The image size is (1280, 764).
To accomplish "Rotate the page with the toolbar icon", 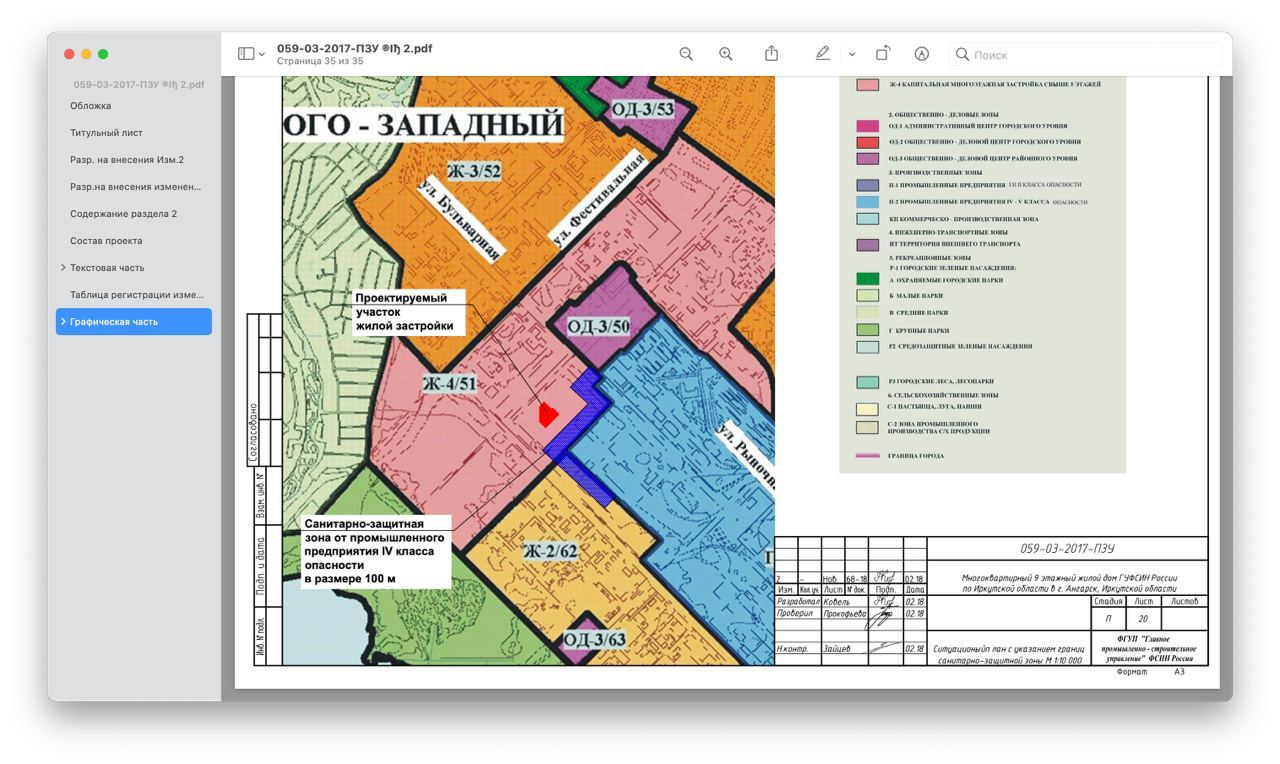I will tap(882, 54).
